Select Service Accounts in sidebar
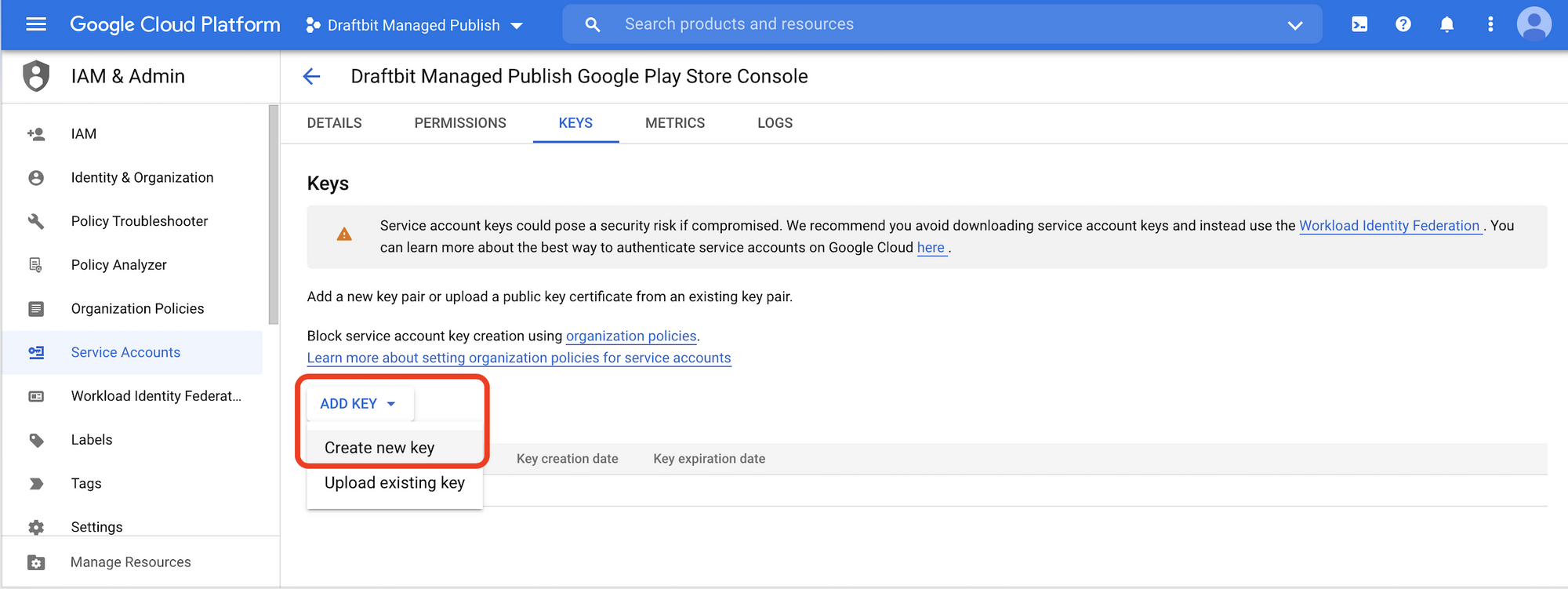The image size is (1568, 589). (133, 353)
